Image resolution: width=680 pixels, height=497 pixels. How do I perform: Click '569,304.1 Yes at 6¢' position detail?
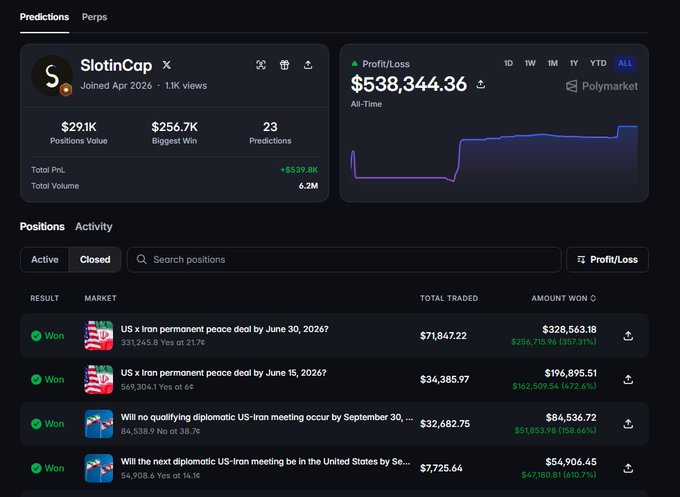157,387
